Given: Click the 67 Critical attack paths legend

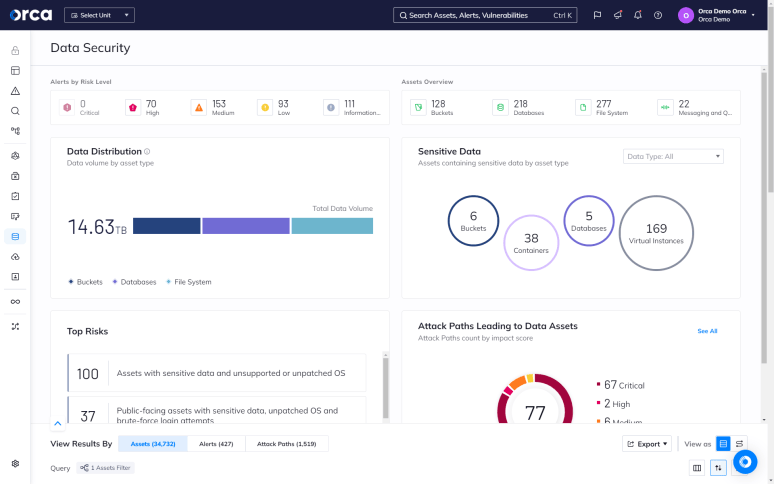Looking at the screenshot, I should pyautogui.click(x=621, y=385).
